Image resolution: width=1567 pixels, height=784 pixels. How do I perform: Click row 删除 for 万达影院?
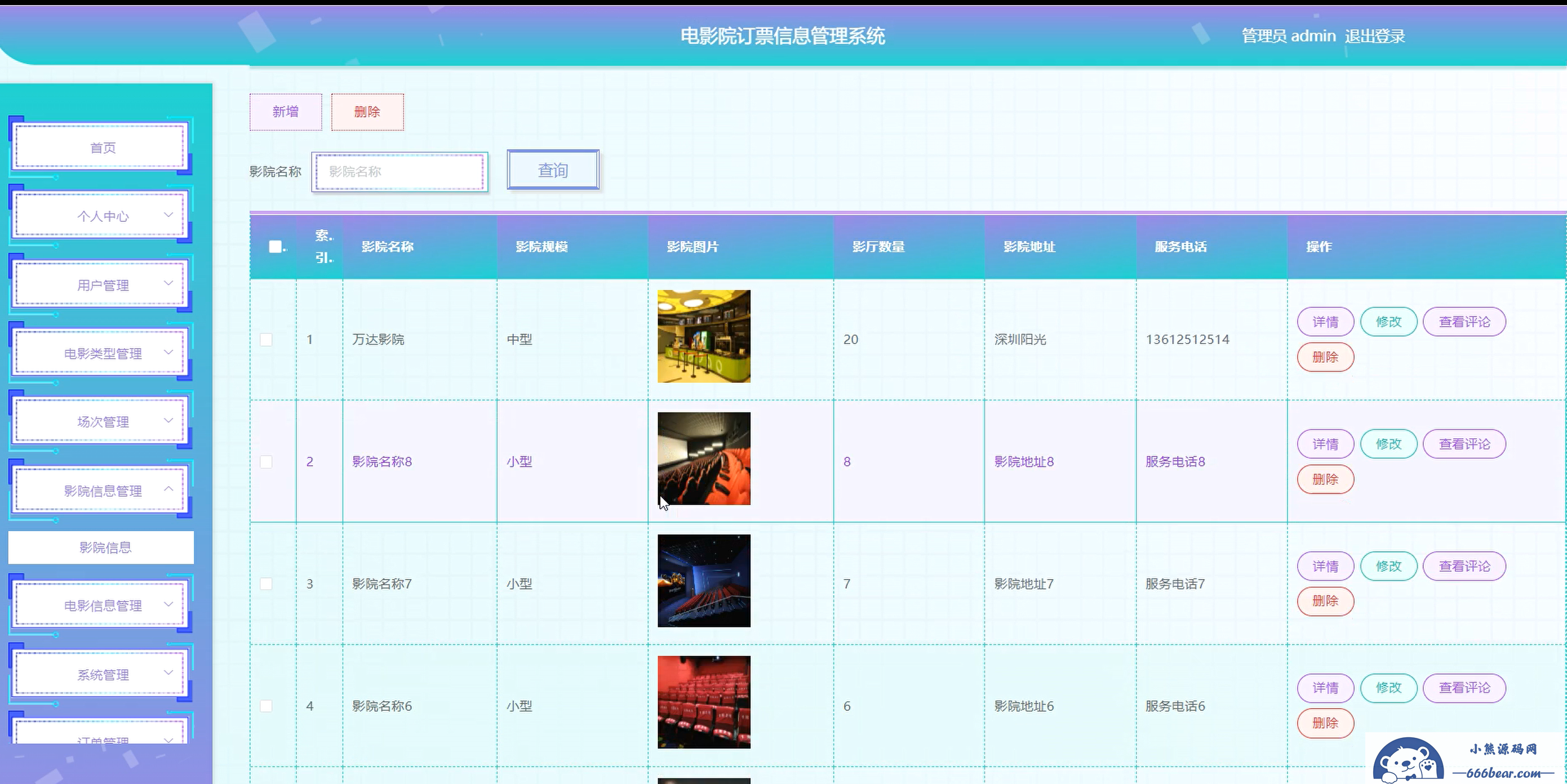pyautogui.click(x=1325, y=357)
